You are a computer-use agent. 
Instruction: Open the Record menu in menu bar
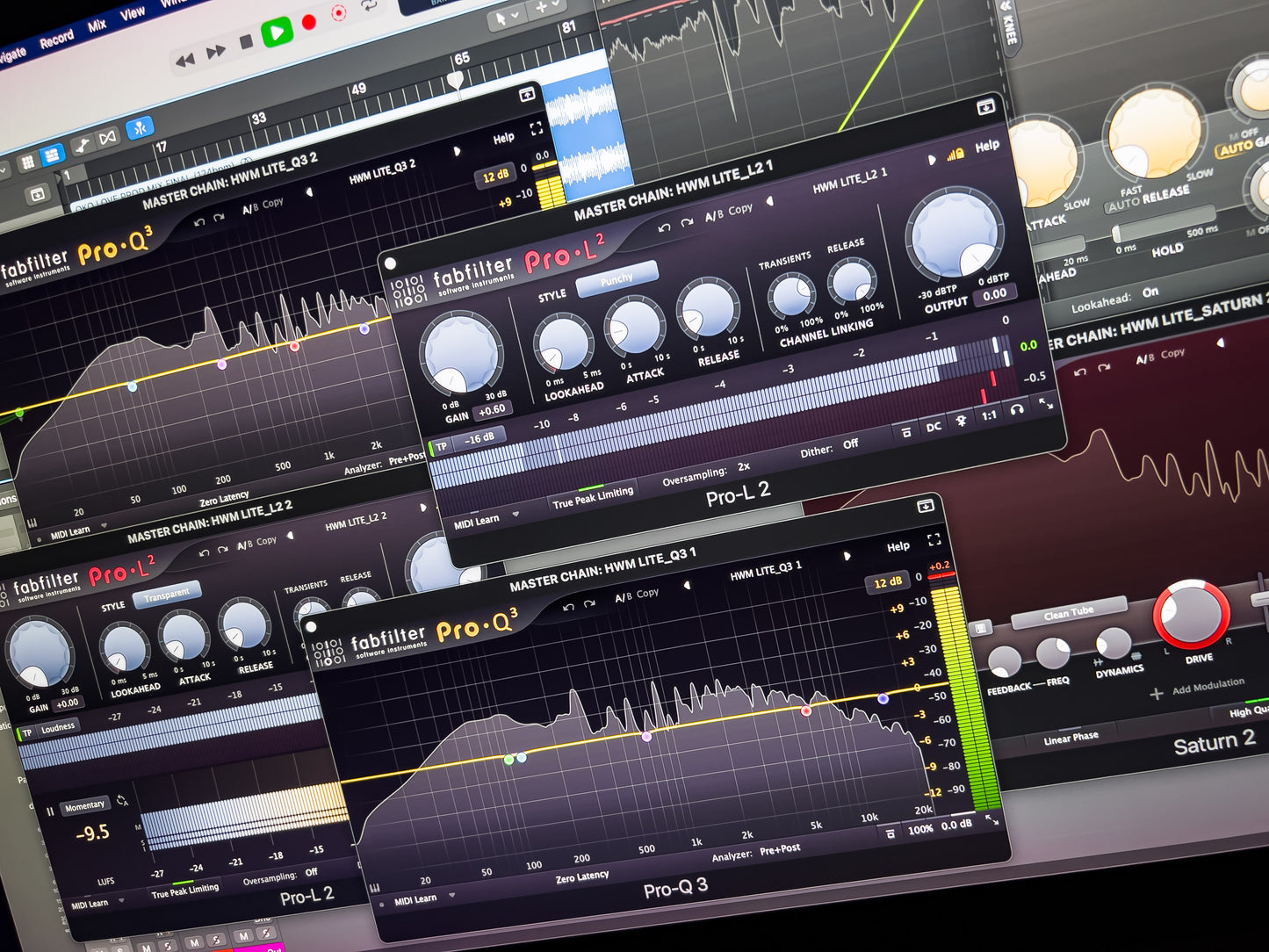coord(56,39)
